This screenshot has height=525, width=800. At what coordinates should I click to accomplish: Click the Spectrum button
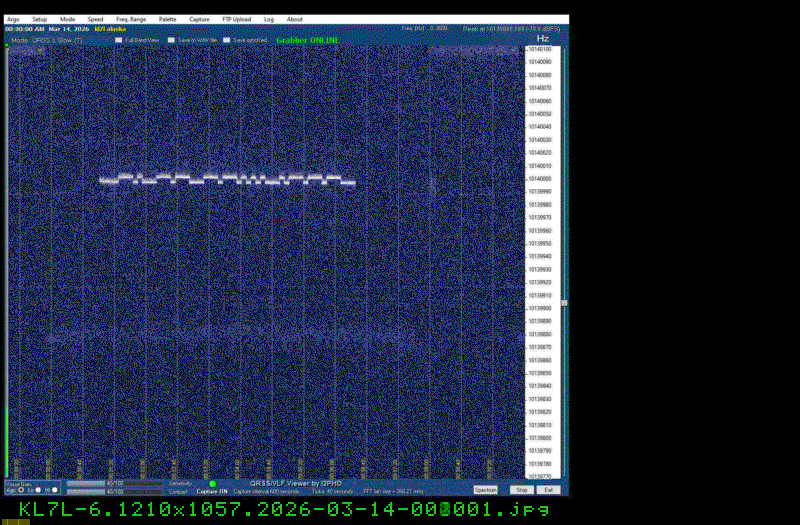click(485, 490)
